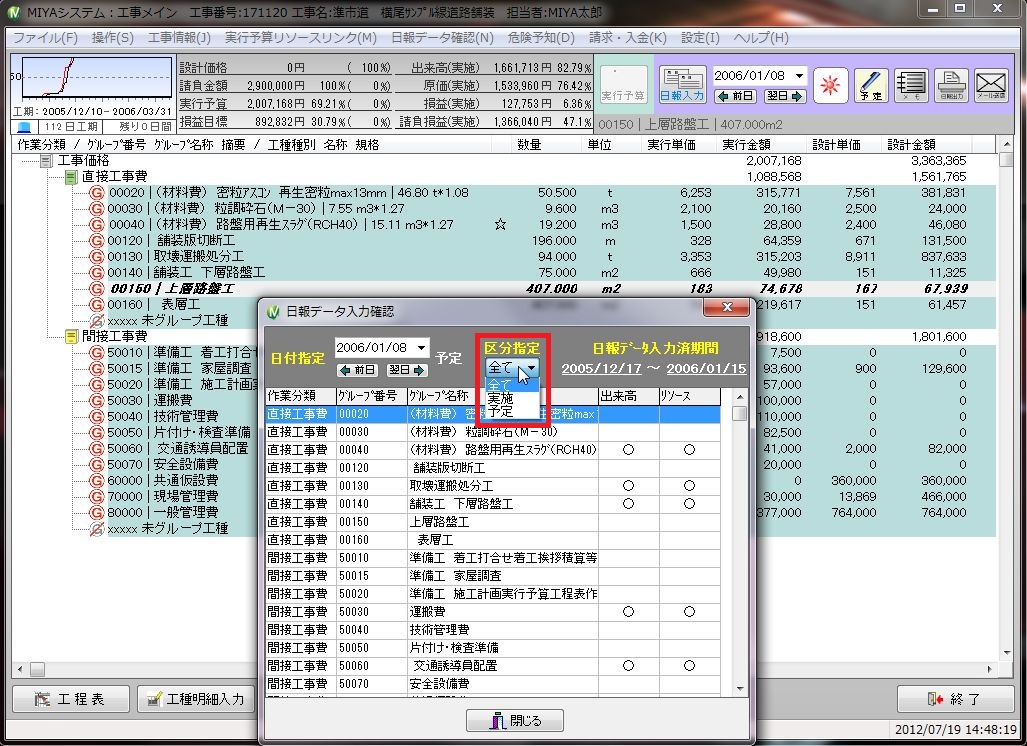
Task: Open the メモ notepad icon
Action: pos(910,85)
